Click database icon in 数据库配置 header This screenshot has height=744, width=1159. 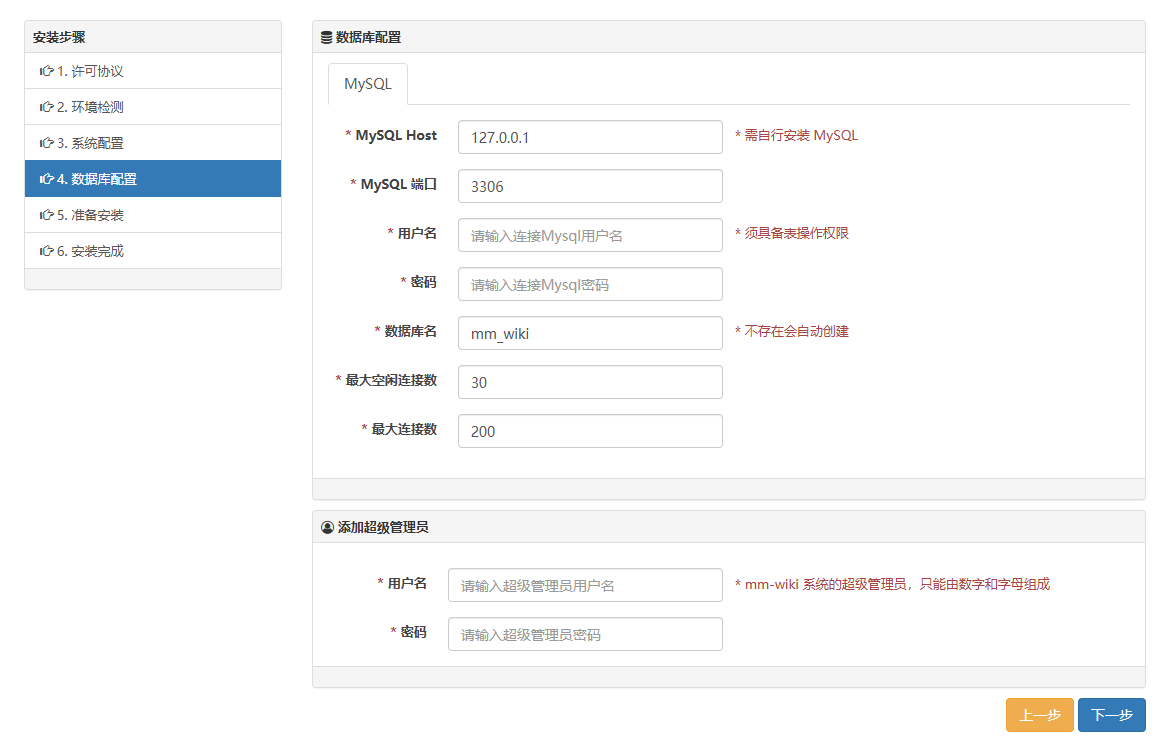coord(326,38)
